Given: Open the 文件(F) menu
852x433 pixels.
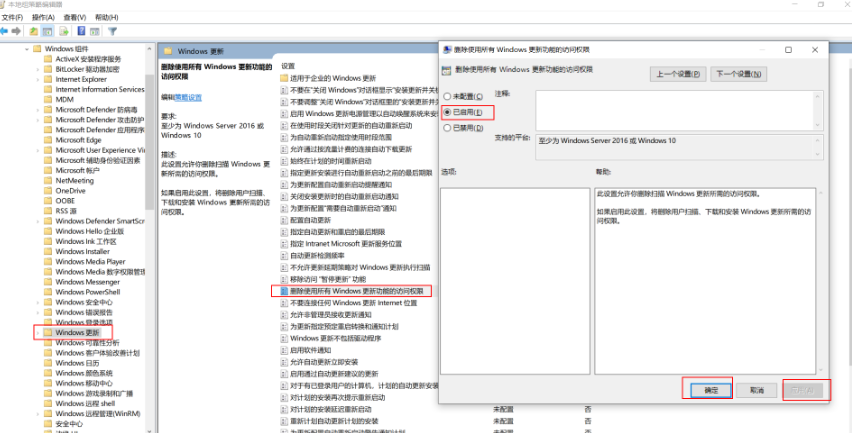Looking at the screenshot, I should click(x=12, y=17).
